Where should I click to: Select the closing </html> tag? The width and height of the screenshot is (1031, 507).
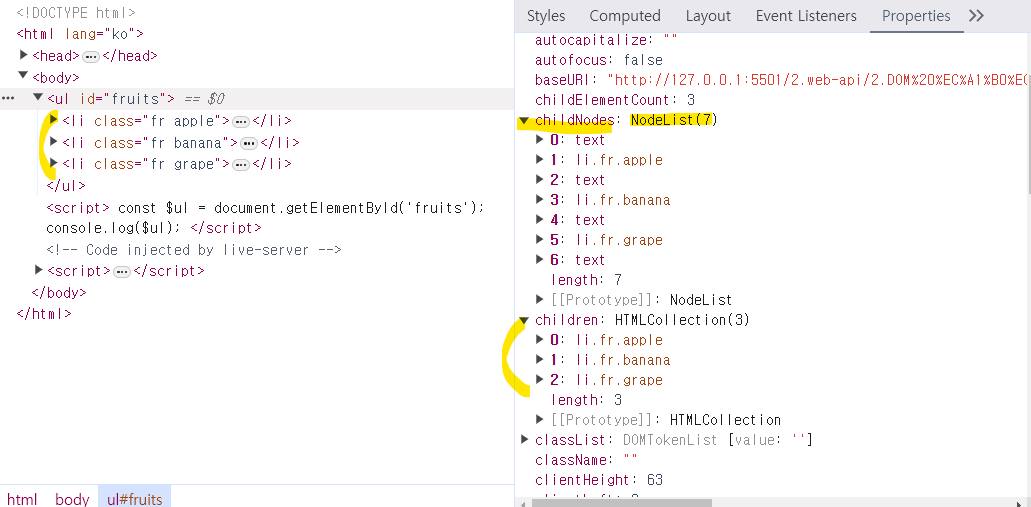tap(43, 314)
